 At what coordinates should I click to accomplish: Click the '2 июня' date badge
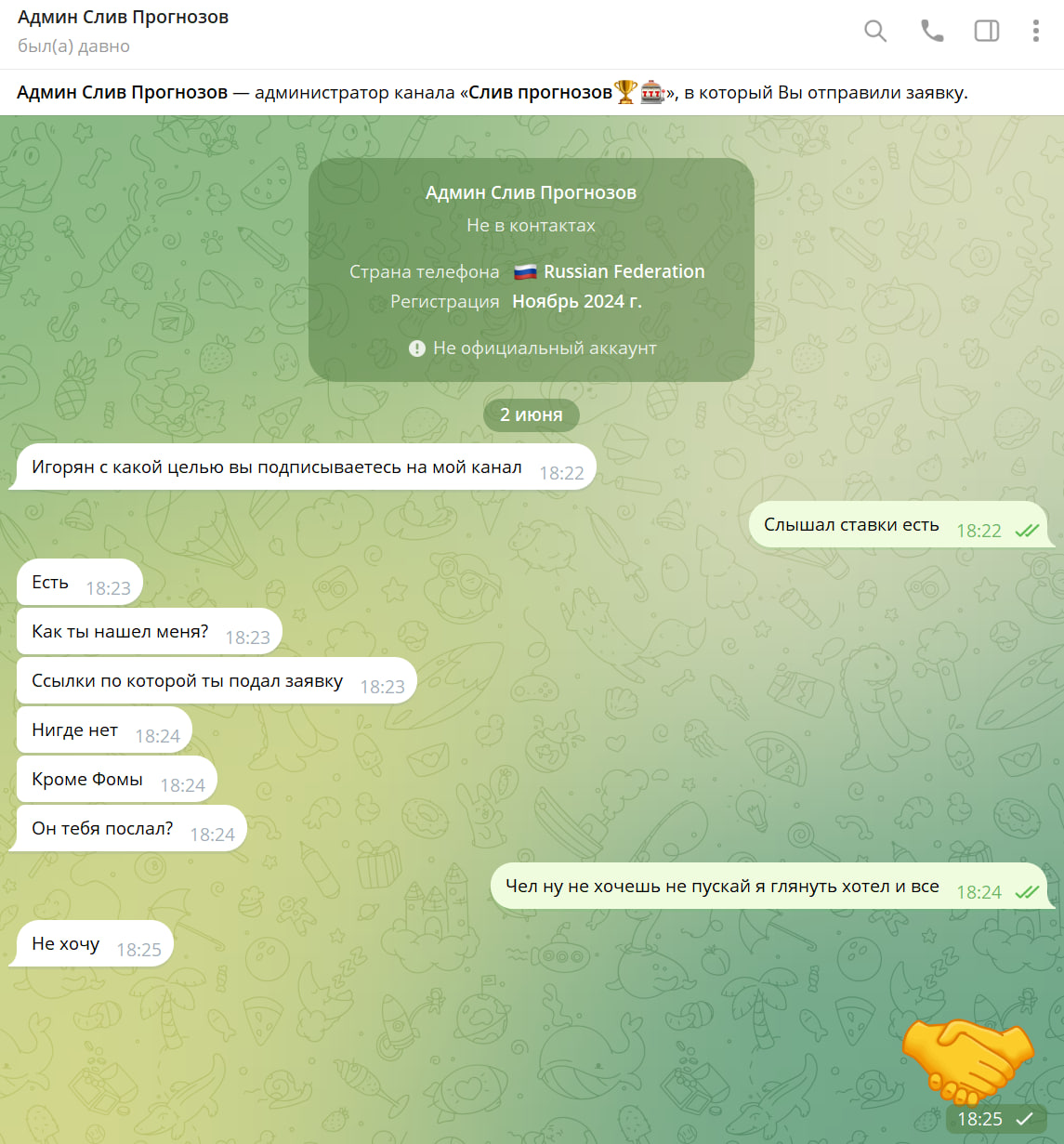click(x=532, y=414)
